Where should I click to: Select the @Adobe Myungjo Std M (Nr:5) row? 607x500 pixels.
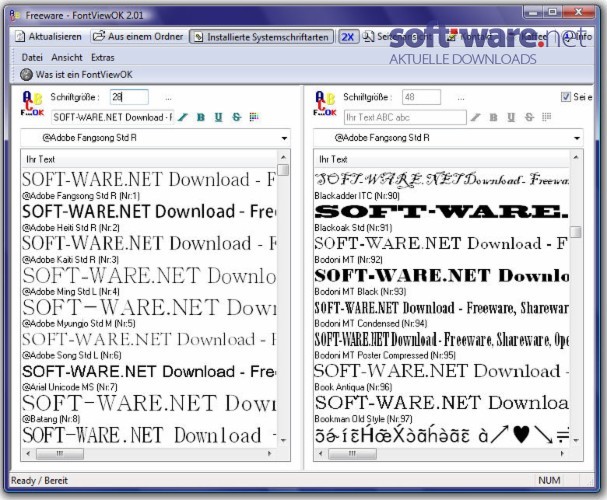click(x=149, y=313)
